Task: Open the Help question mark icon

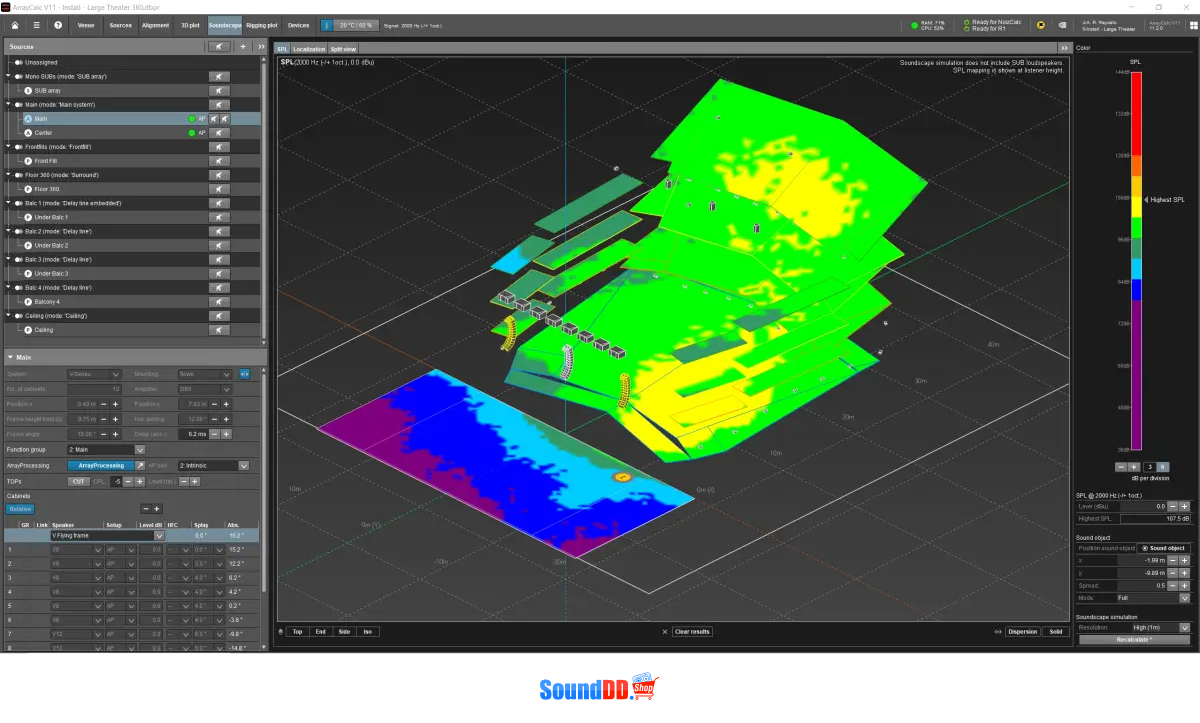Action: (59, 25)
